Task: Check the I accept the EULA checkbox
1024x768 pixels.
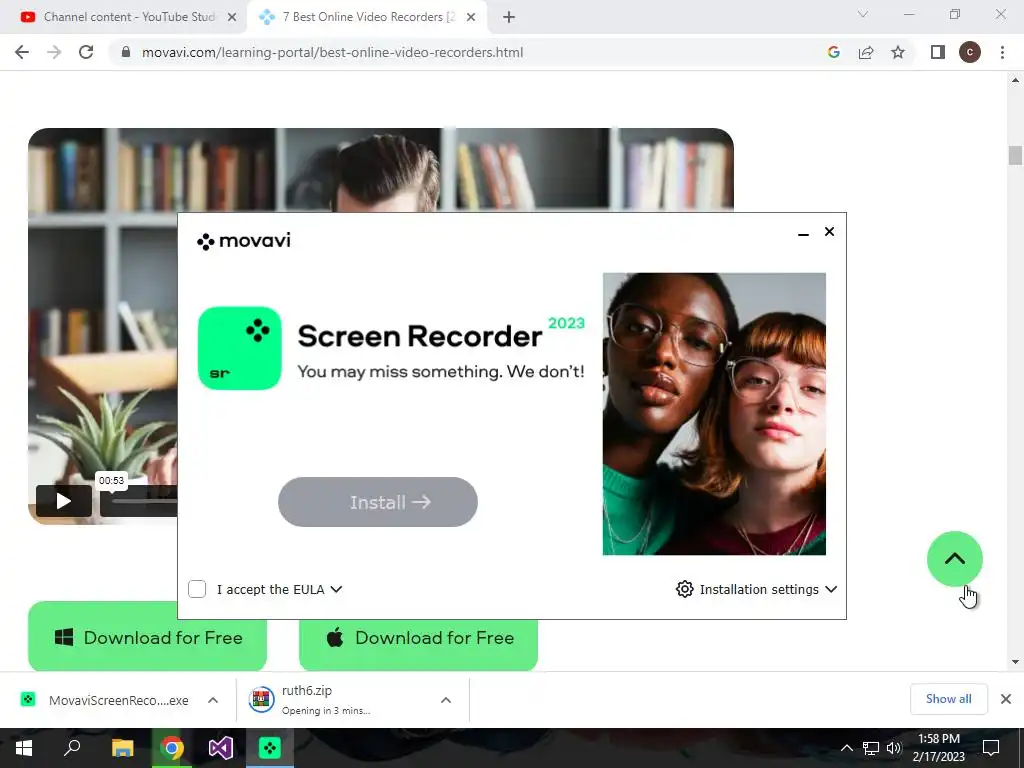Action: 197,589
